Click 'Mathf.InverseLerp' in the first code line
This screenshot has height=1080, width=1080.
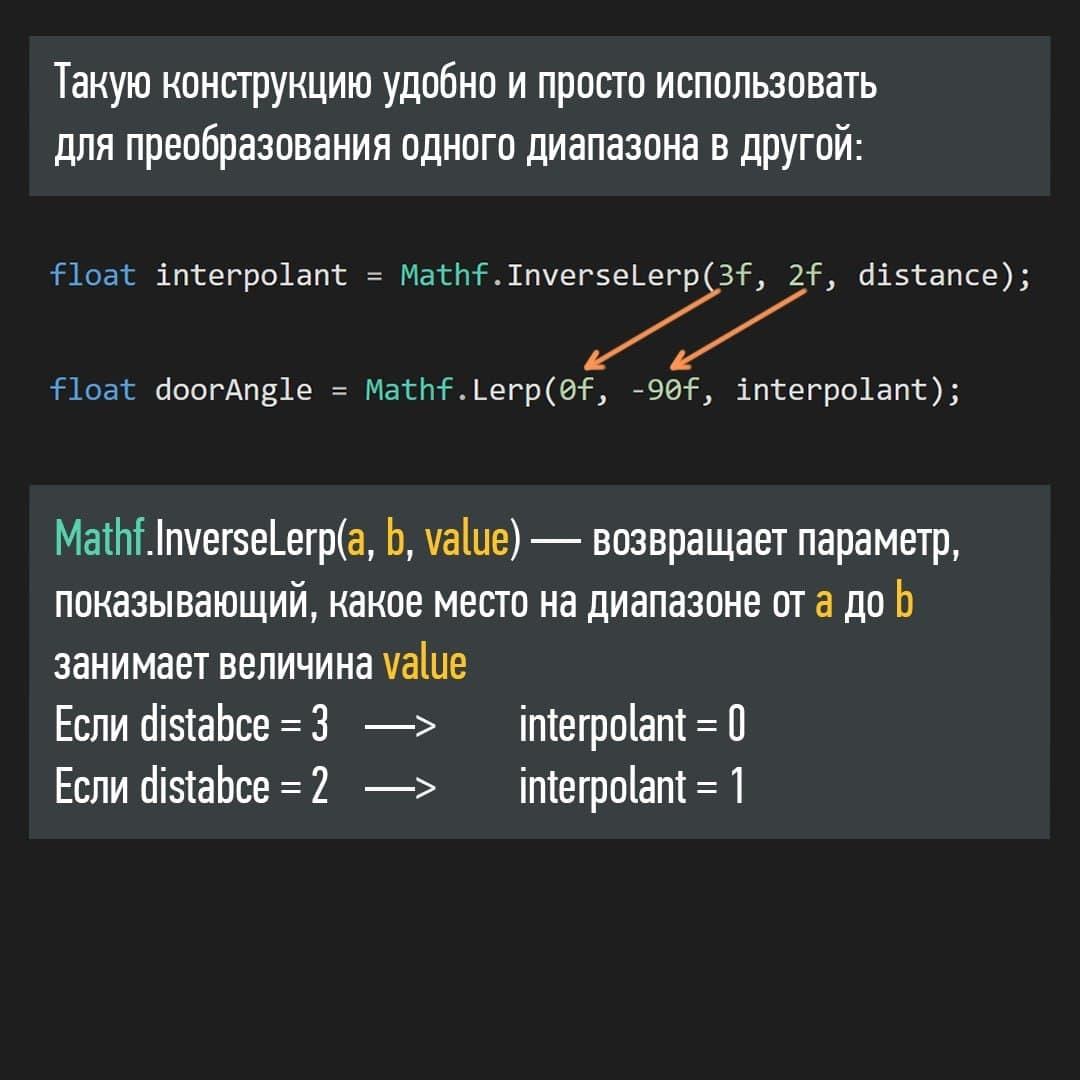pos(550,276)
